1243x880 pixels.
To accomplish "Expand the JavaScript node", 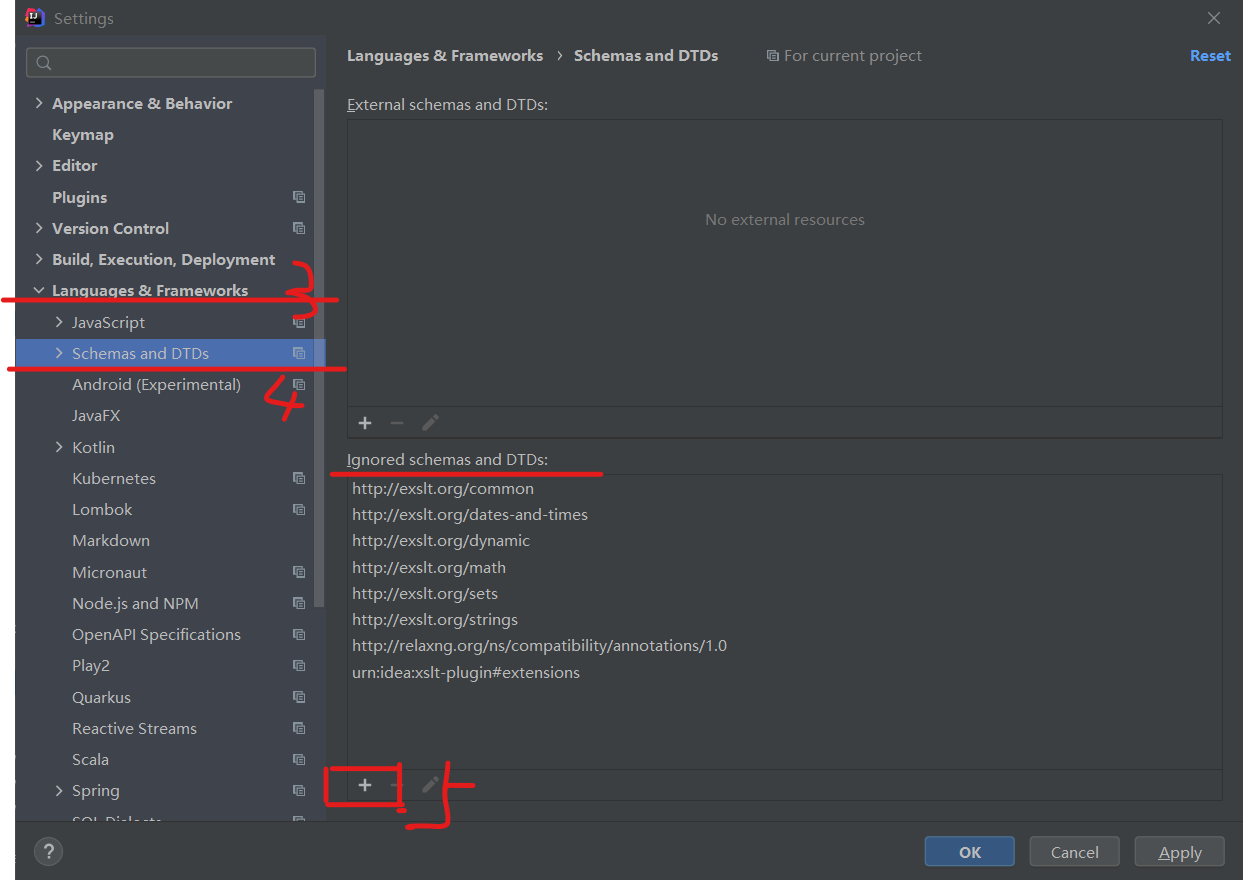I will (x=59, y=322).
